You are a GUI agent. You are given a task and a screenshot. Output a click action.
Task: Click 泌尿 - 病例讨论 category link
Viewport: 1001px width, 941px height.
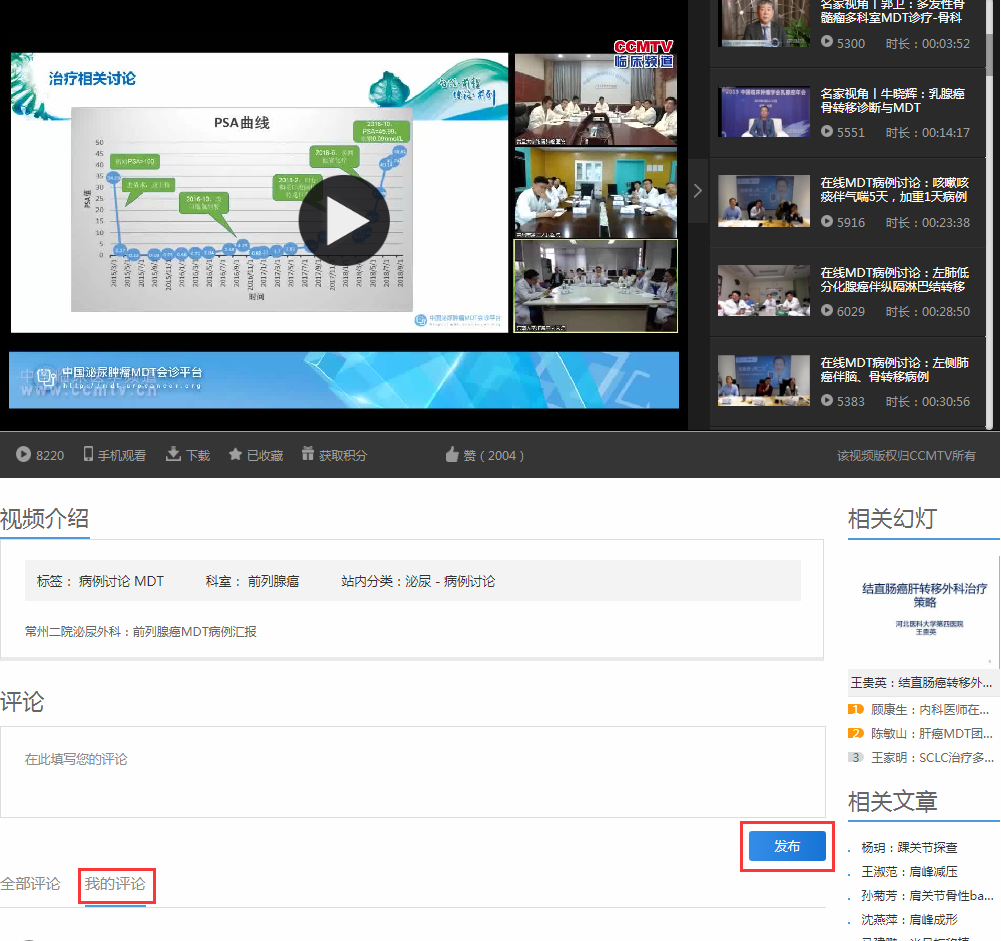(x=450, y=581)
